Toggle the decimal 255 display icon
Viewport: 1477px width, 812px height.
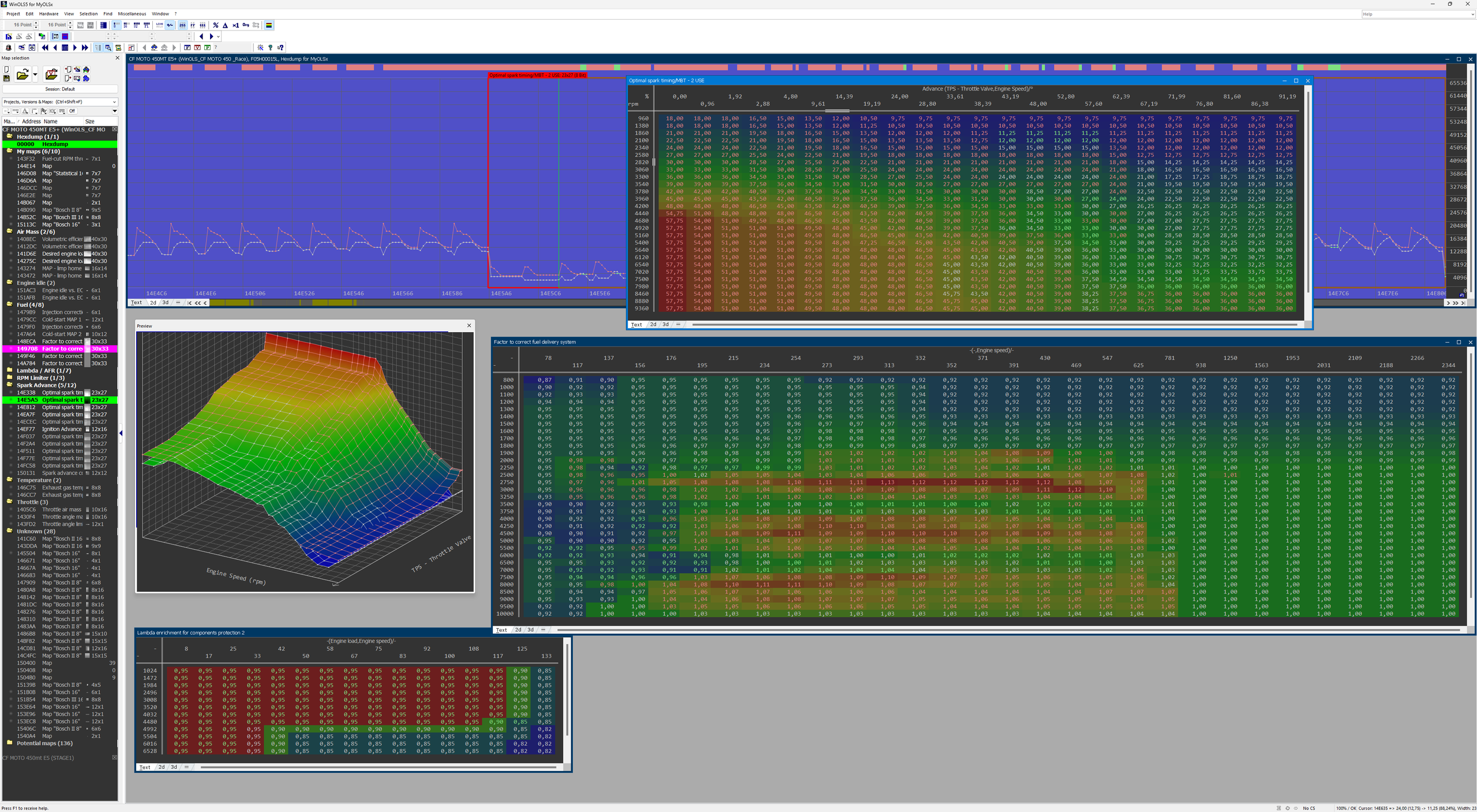click(182, 25)
